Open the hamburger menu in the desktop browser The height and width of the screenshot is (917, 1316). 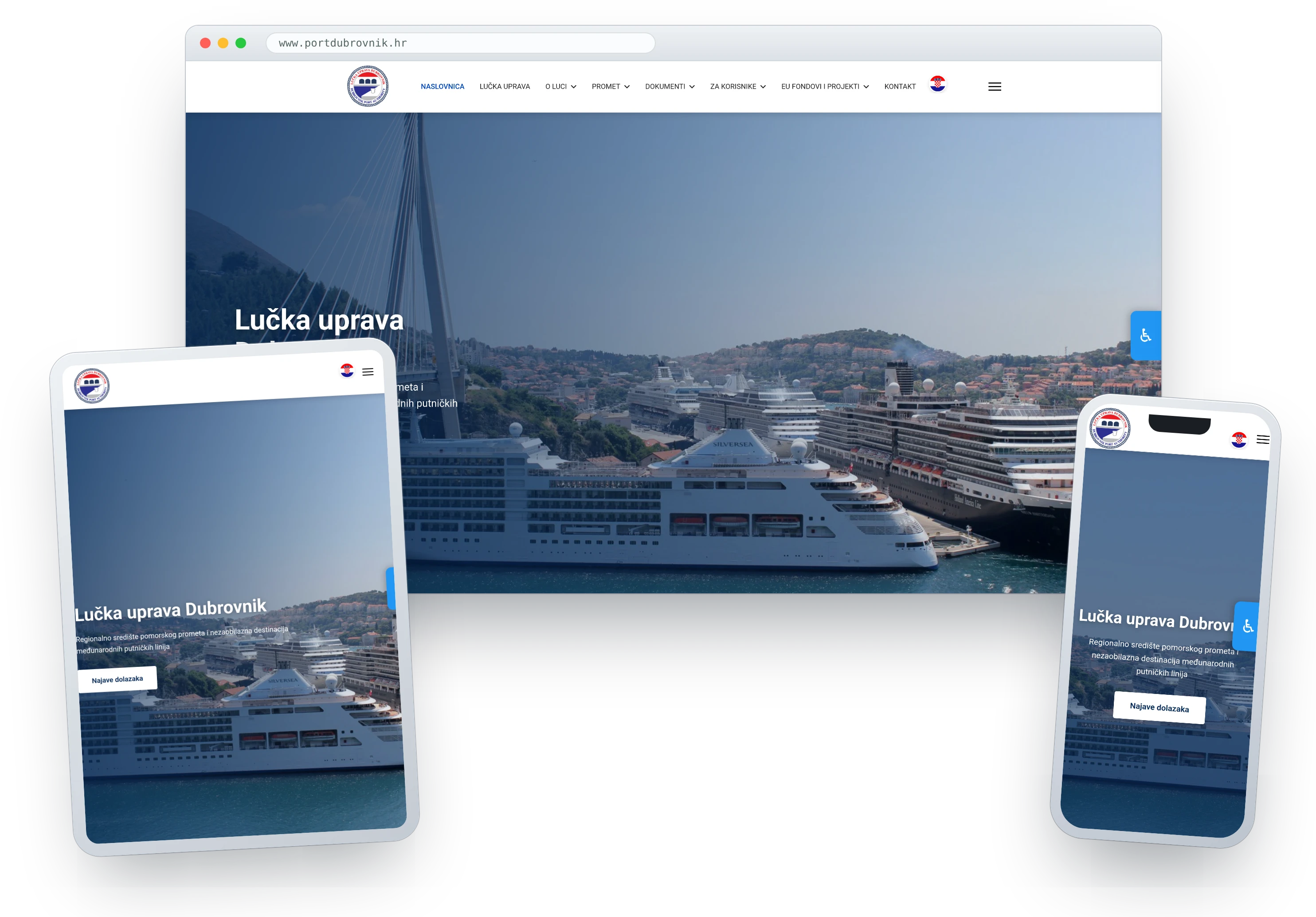click(x=995, y=86)
